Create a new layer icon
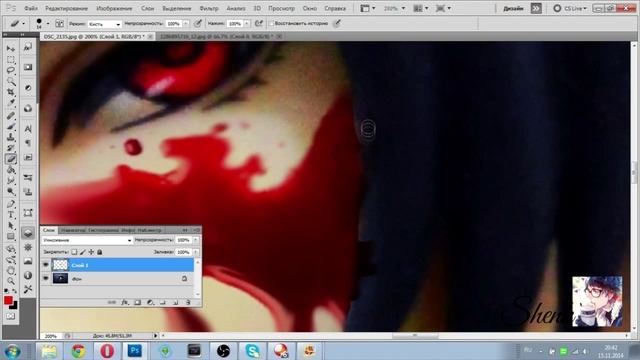 pos(176,302)
